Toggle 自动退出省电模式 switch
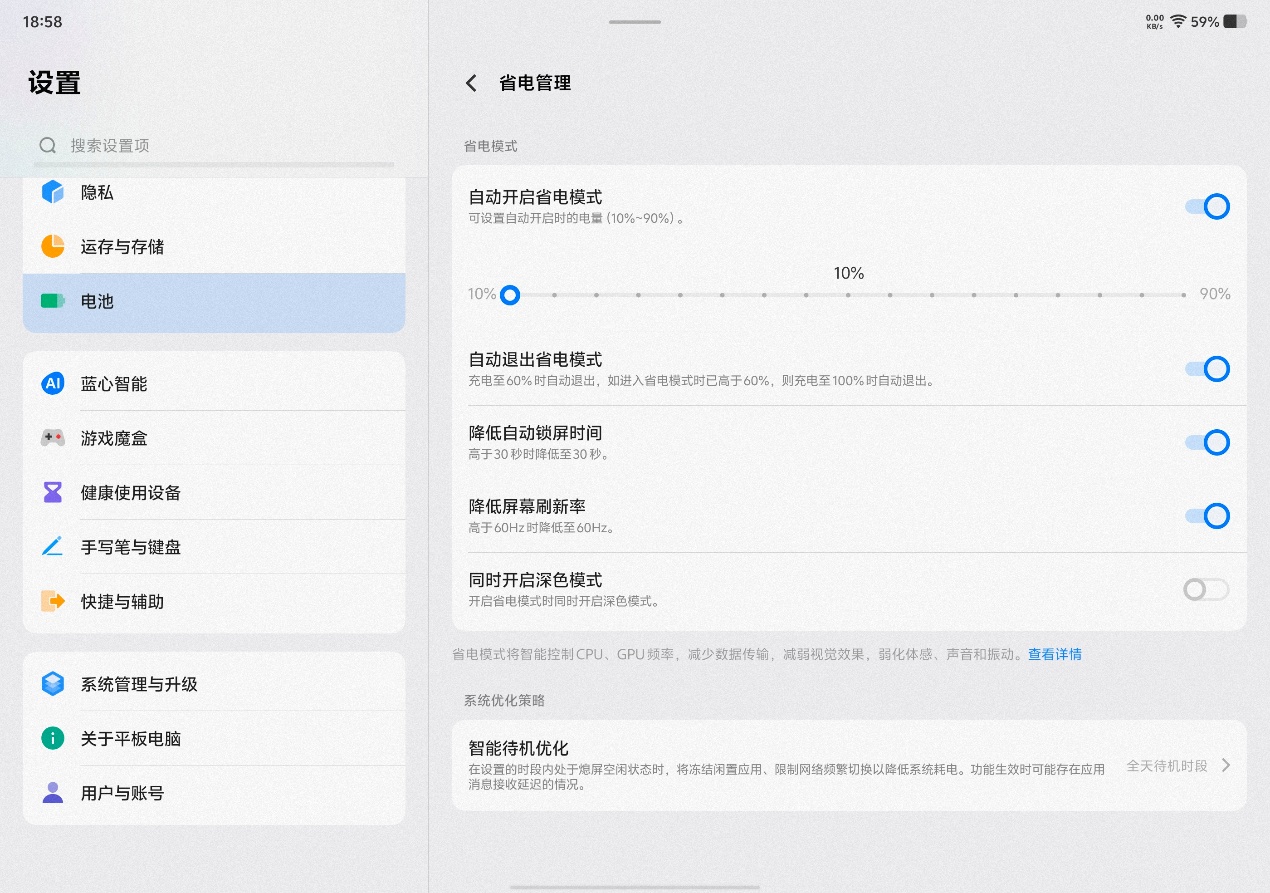Image resolution: width=1270 pixels, height=893 pixels. coord(1206,369)
